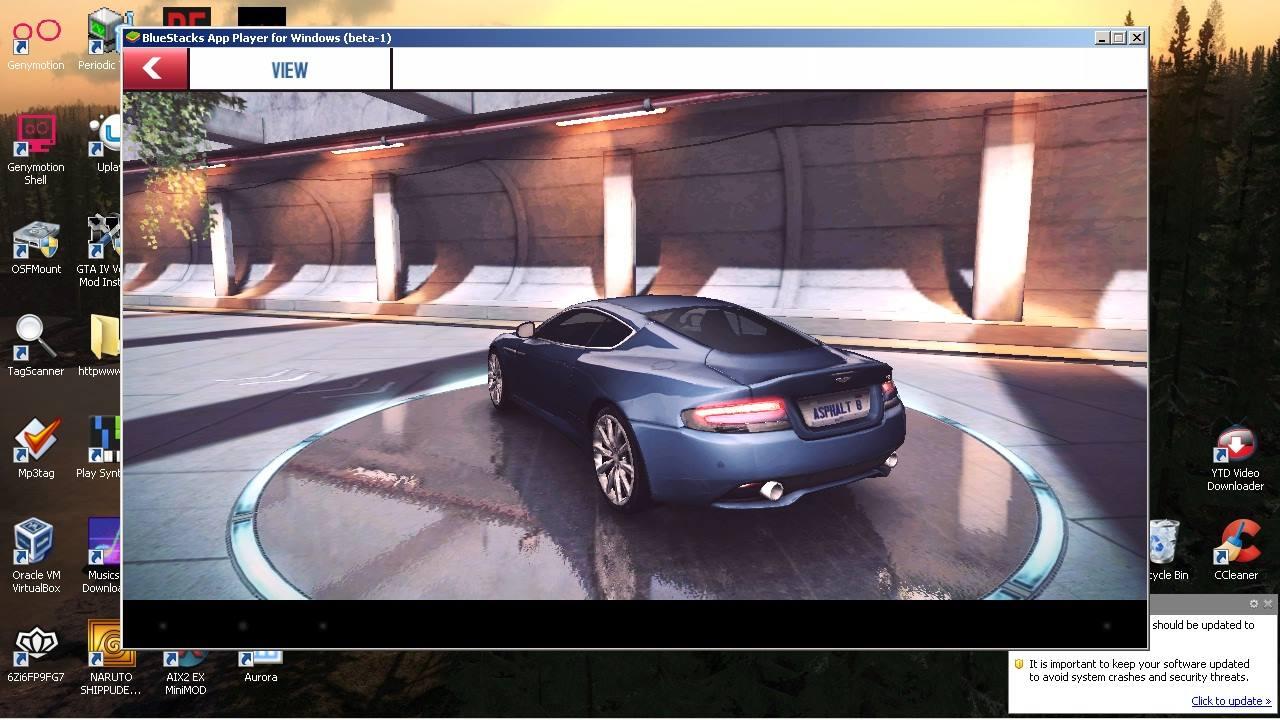The height and width of the screenshot is (720, 1280).
Task: Open the NARUTO SHIPPUDE desktop shortcut
Action: point(110,657)
